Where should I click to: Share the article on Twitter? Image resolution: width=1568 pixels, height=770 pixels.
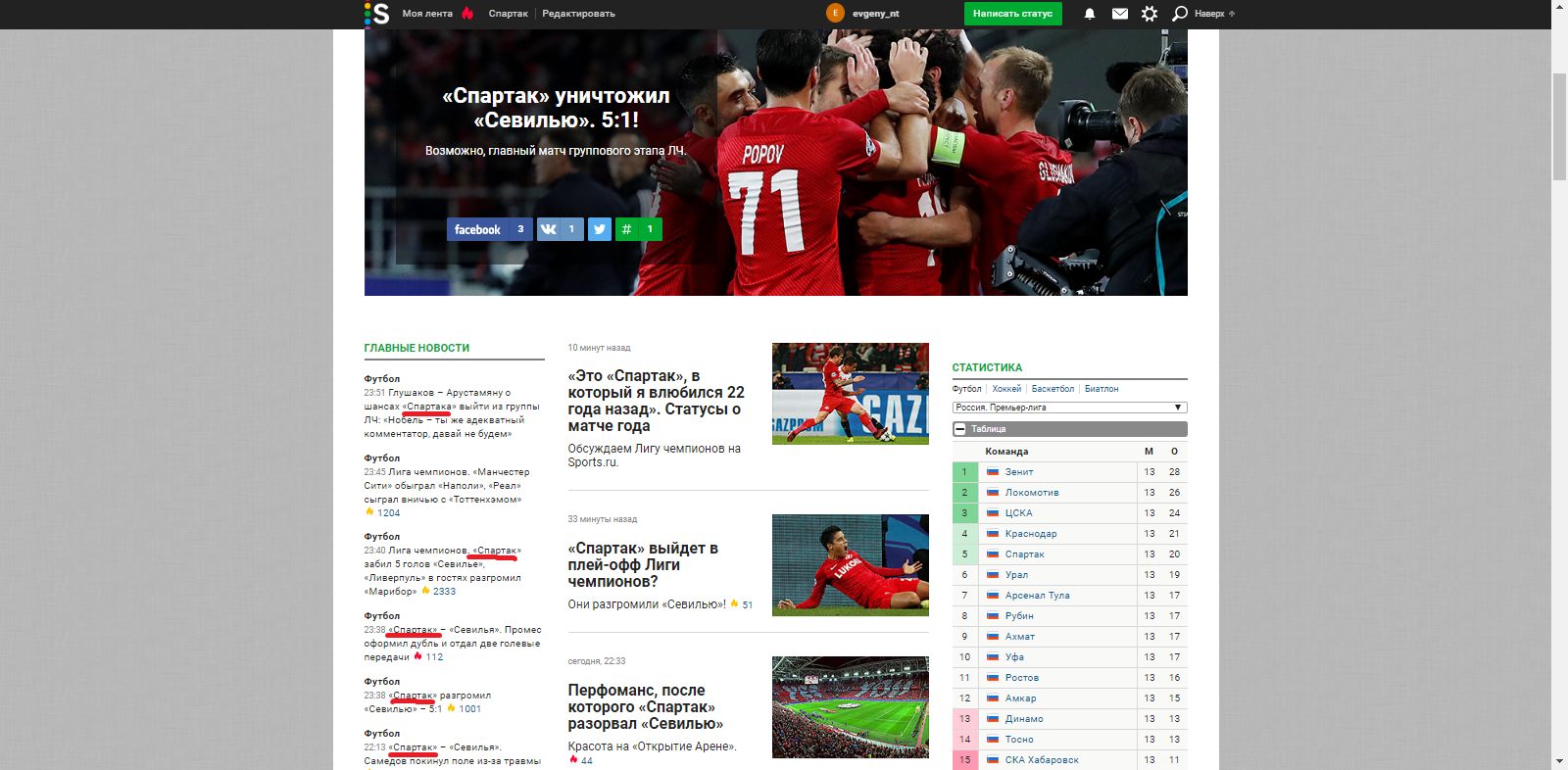point(600,229)
